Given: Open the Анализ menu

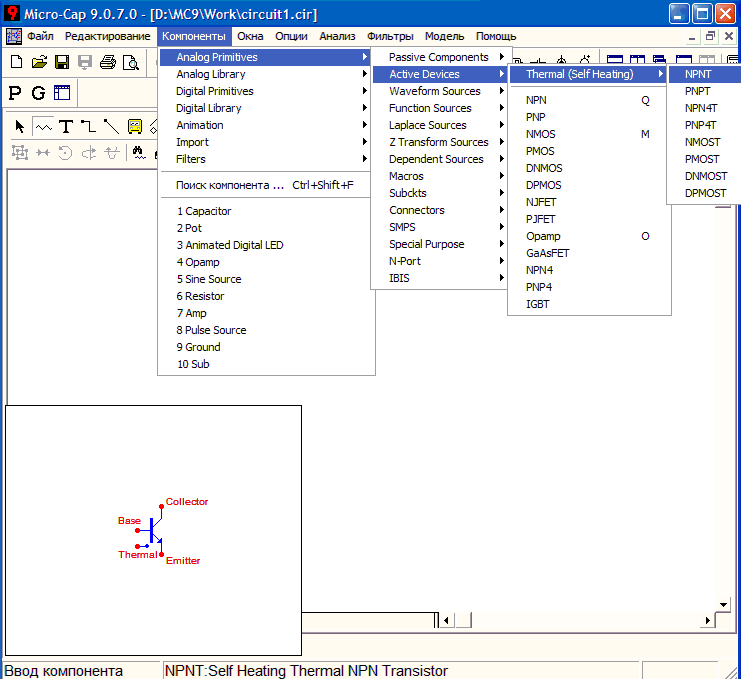Looking at the screenshot, I should point(337,36).
